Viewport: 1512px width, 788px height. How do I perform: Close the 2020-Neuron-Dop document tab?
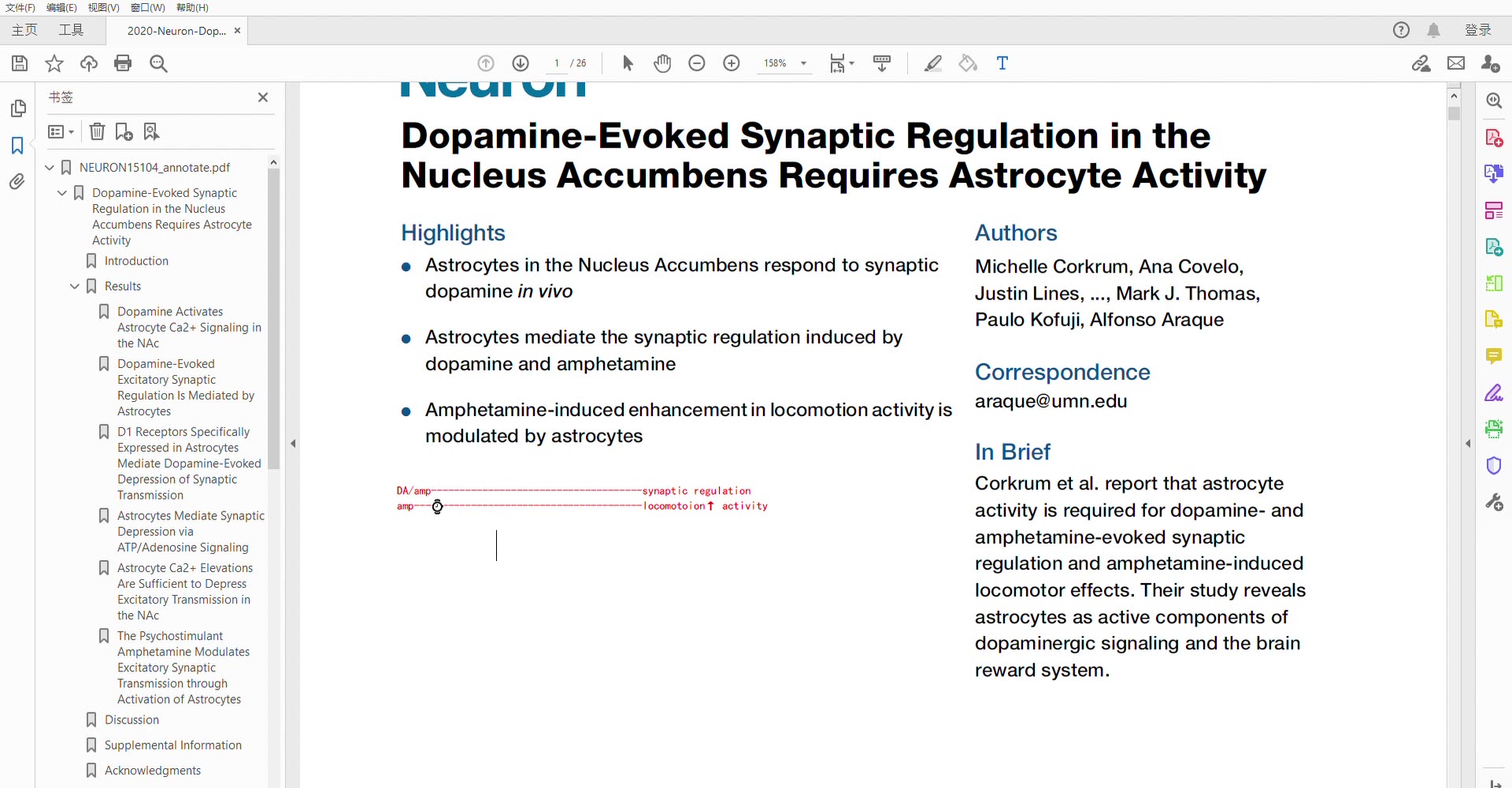[x=238, y=31]
